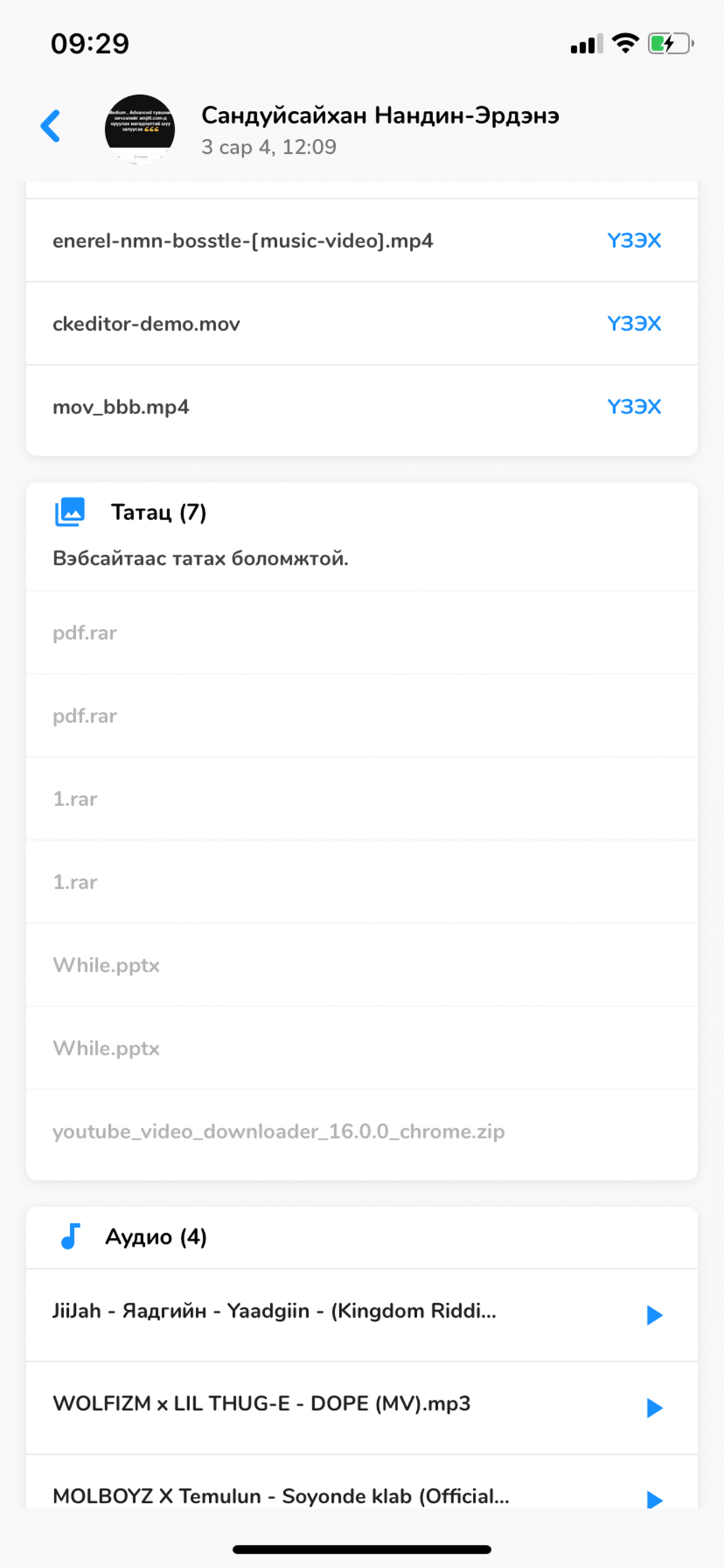The image size is (724, 1568).
Task: Play MOLBOYZ X Temulun Soyonde klab
Action: coord(654,1499)
